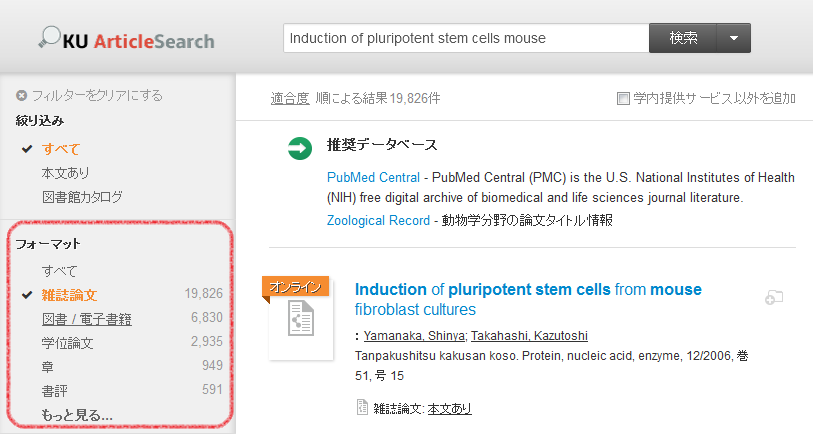Click the article document thumbnail icon
This screenshot has height=434, width=813.
(x=301, y=318)
